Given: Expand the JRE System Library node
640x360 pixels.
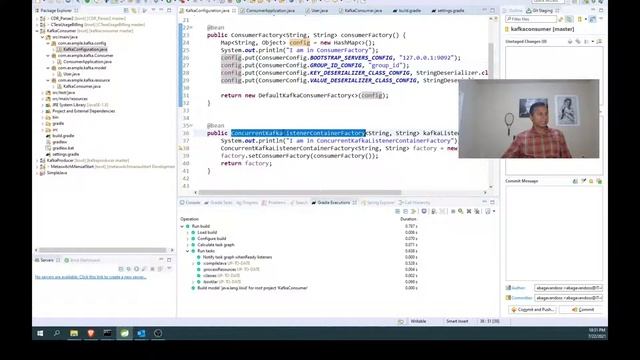Looking at the screenshot, I should (42, 105).
